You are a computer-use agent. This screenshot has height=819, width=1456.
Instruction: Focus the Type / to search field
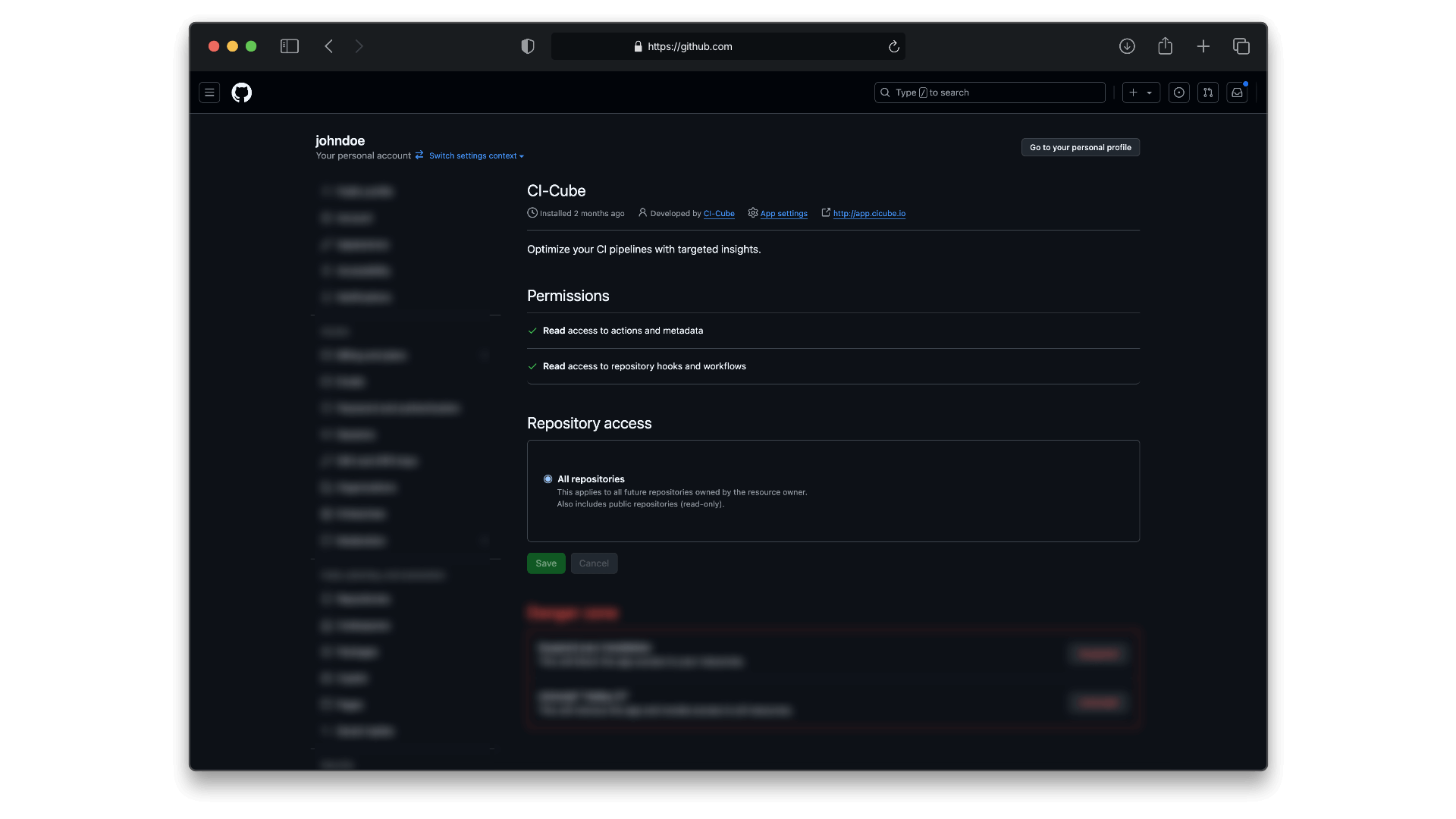pos(990,93)
